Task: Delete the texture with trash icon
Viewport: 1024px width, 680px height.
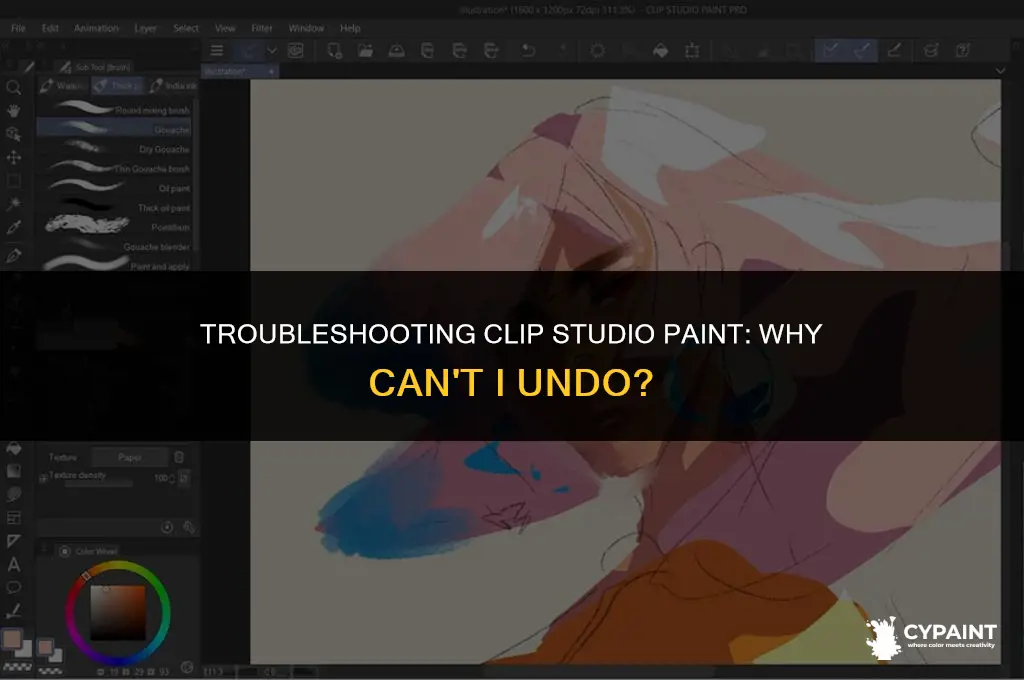Action: coord(179,457)
